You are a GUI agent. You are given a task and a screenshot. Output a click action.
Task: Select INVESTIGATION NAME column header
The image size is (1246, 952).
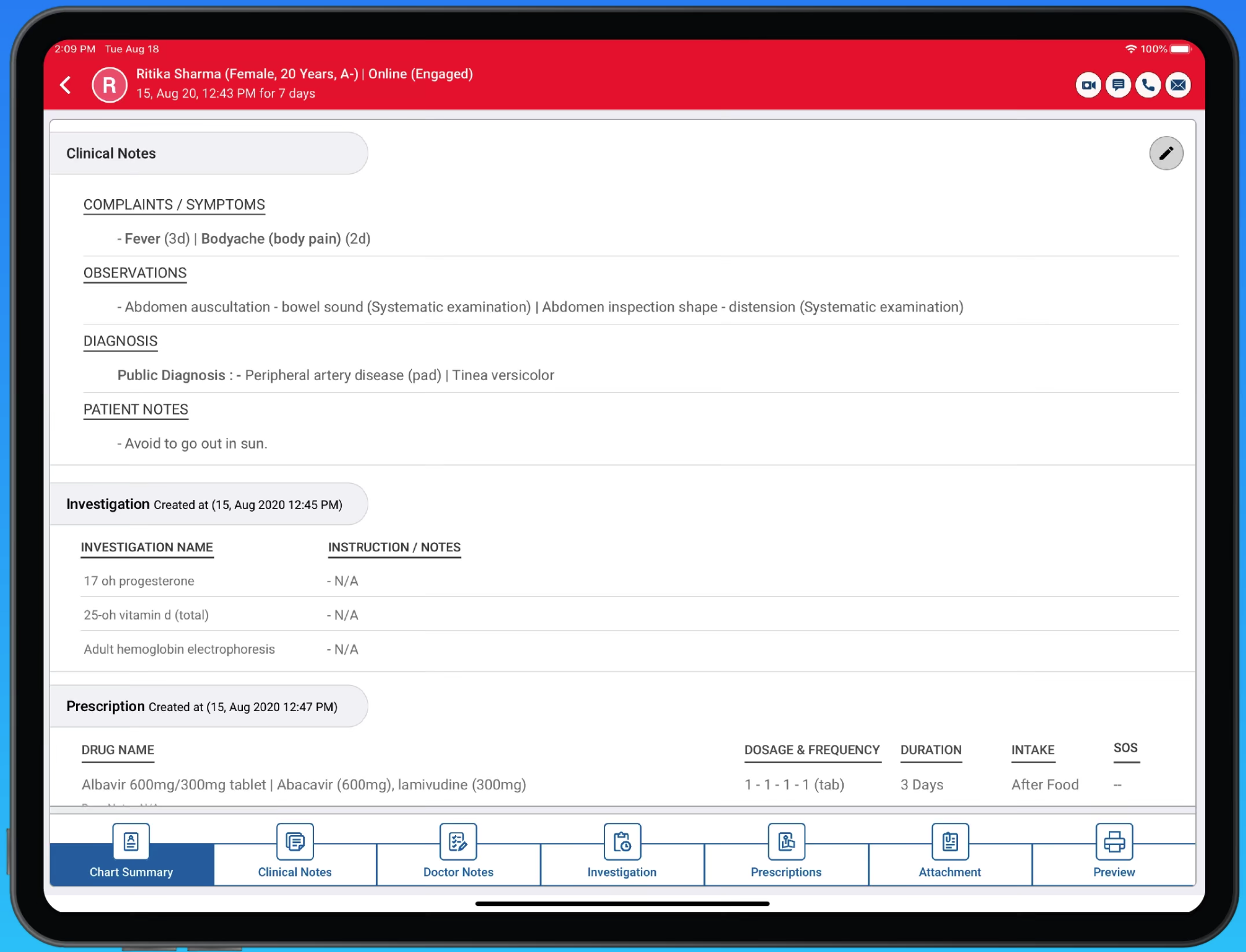click(147, 547)
